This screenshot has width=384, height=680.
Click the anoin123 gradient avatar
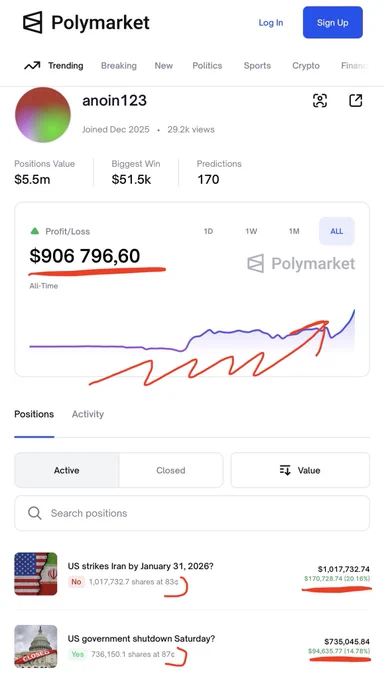[43, 114]
